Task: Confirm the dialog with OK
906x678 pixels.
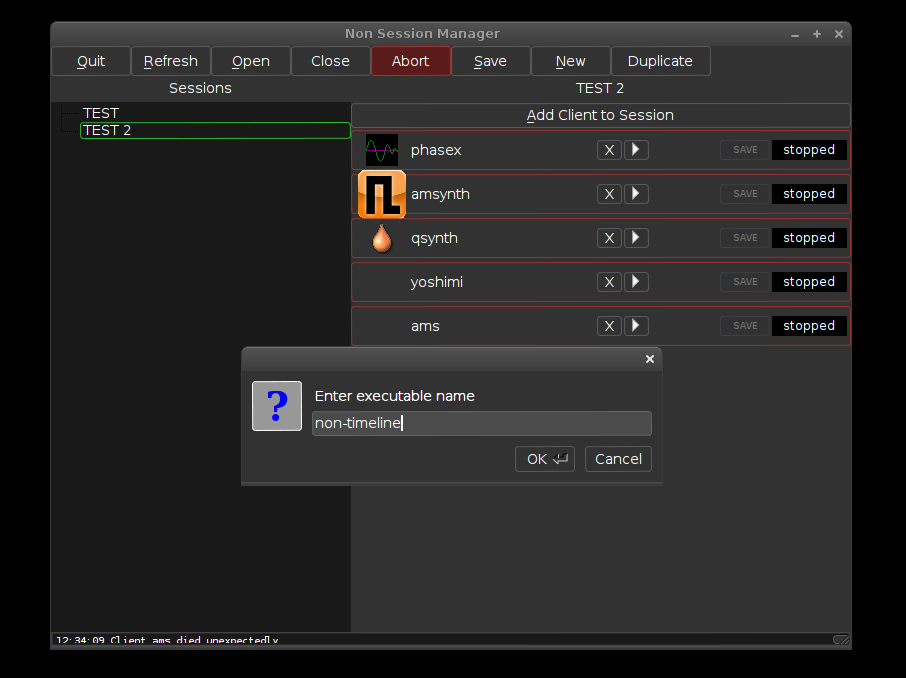Action: click(x=545, y=459)
